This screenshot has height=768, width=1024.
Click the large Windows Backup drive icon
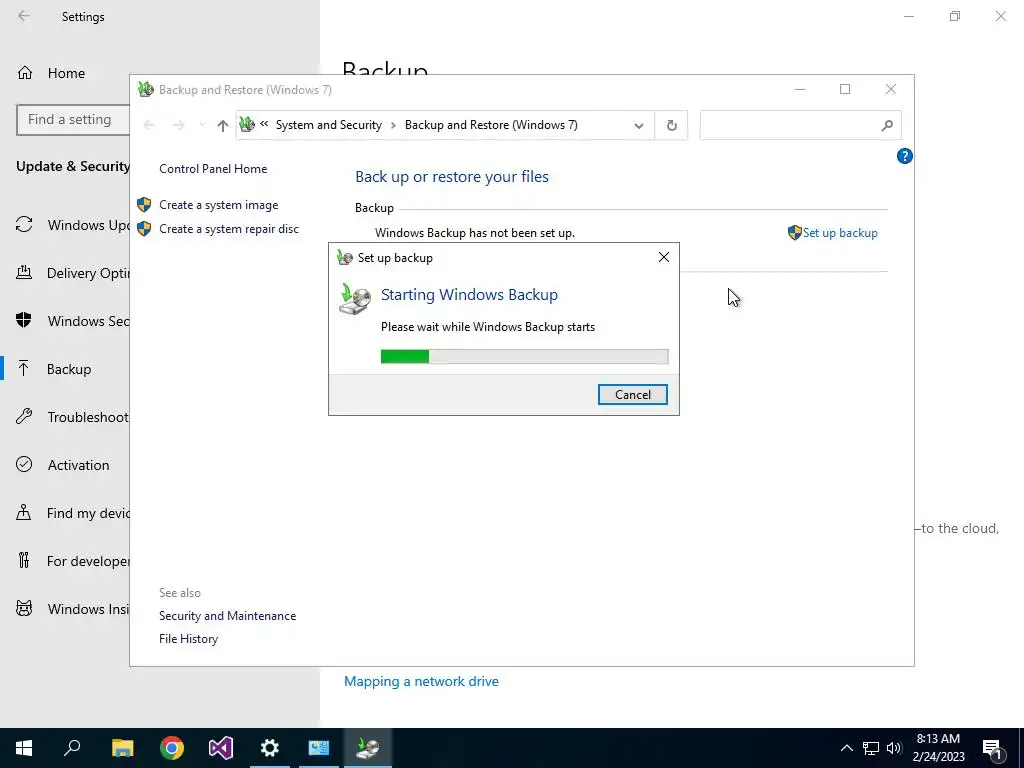point(354,300)
